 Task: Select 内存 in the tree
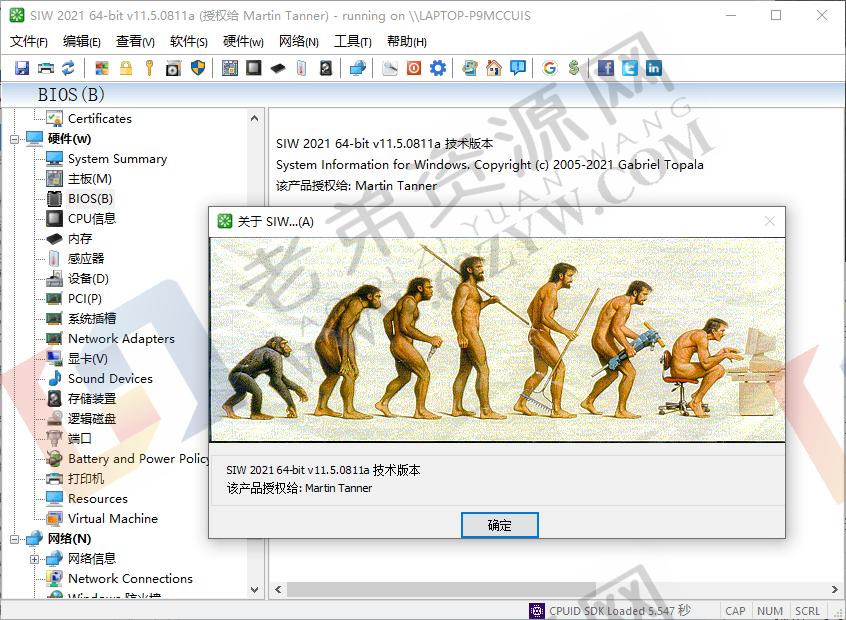tap(80, 239)
